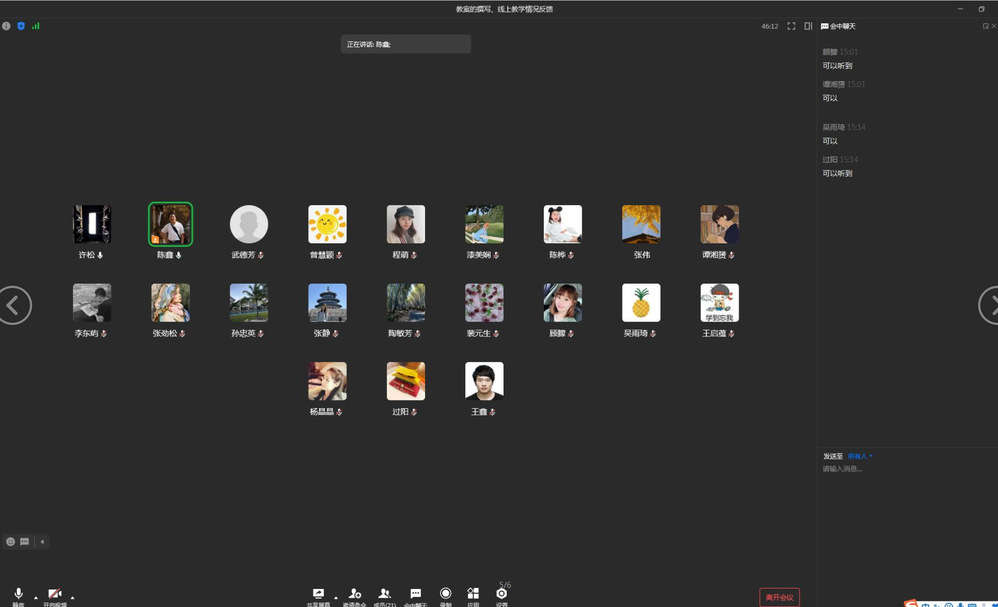Viewport: 998px width, 607px height.
Task: Open the members (成员) list icon
Action: tap(385, 594)
